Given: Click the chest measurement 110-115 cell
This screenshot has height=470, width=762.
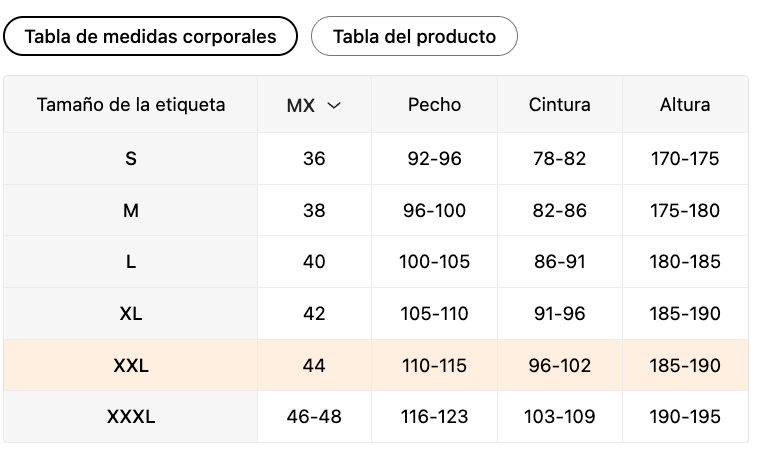Looking at the screenshot, I should tap(435, 366).
